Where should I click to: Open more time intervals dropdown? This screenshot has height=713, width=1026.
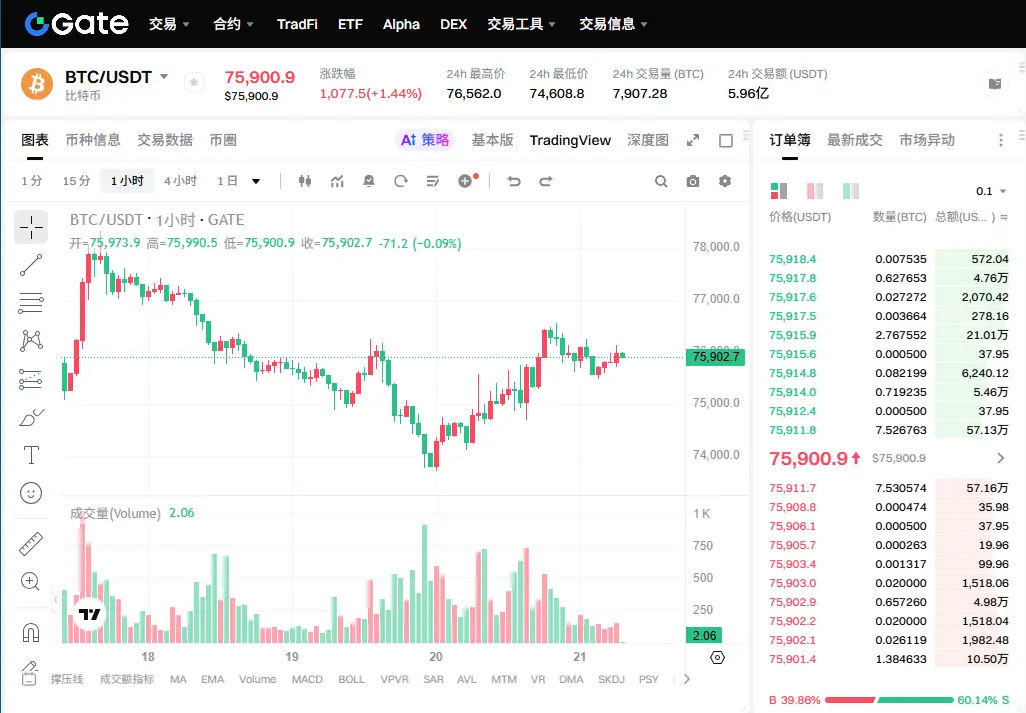click(256, 181)
